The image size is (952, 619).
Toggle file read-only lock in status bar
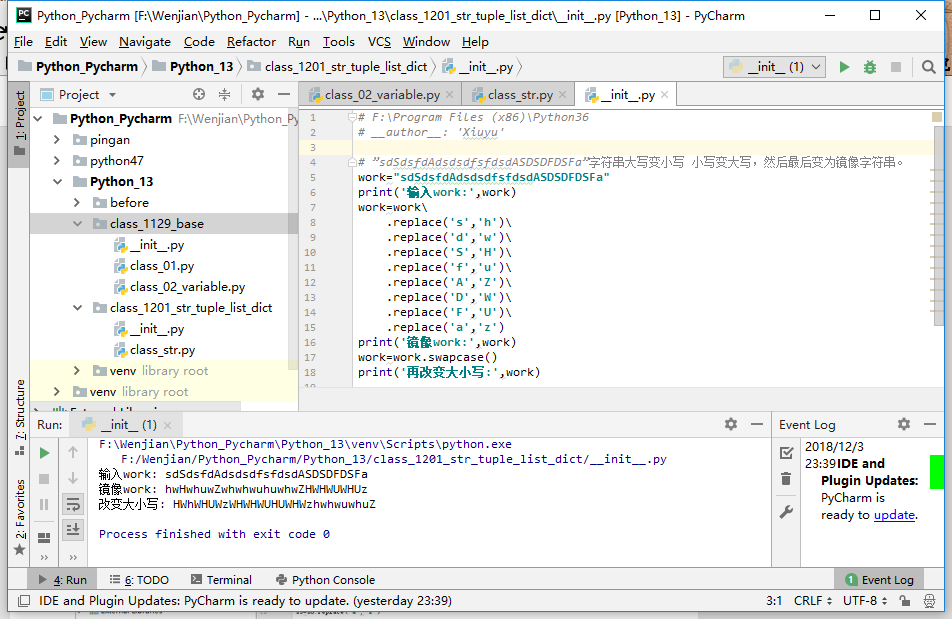click(905, 601)
